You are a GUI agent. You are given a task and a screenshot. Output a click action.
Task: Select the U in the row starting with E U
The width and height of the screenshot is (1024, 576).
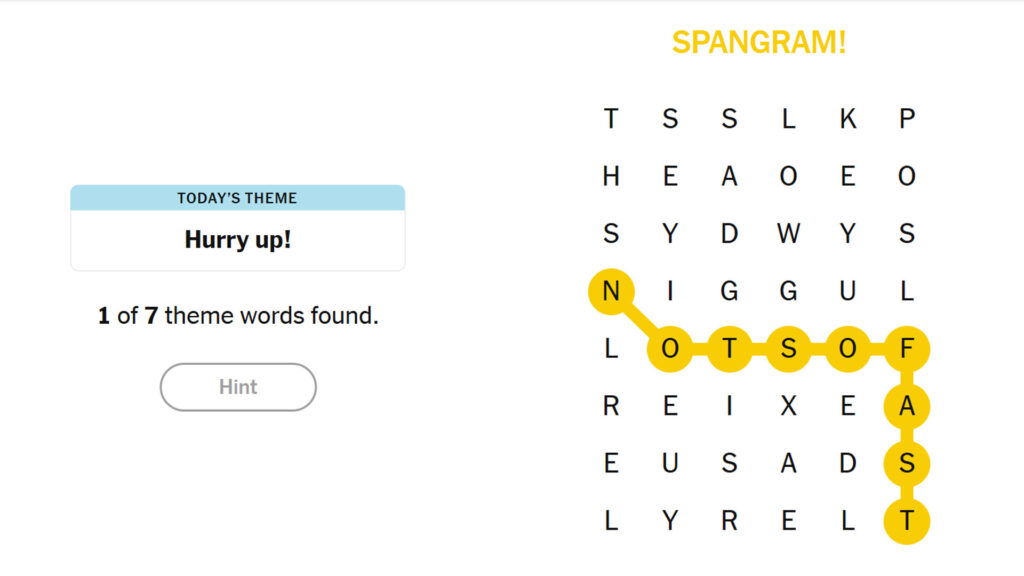(x=670, y=463)
